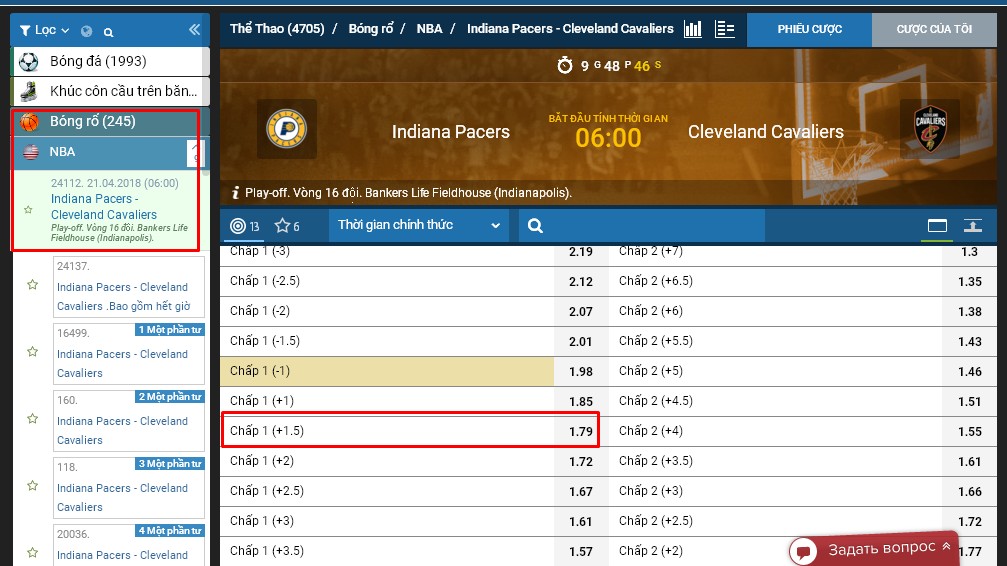Open event 24137 Bao gồm hết giờ
The image size is (1007, 566).
128,287
